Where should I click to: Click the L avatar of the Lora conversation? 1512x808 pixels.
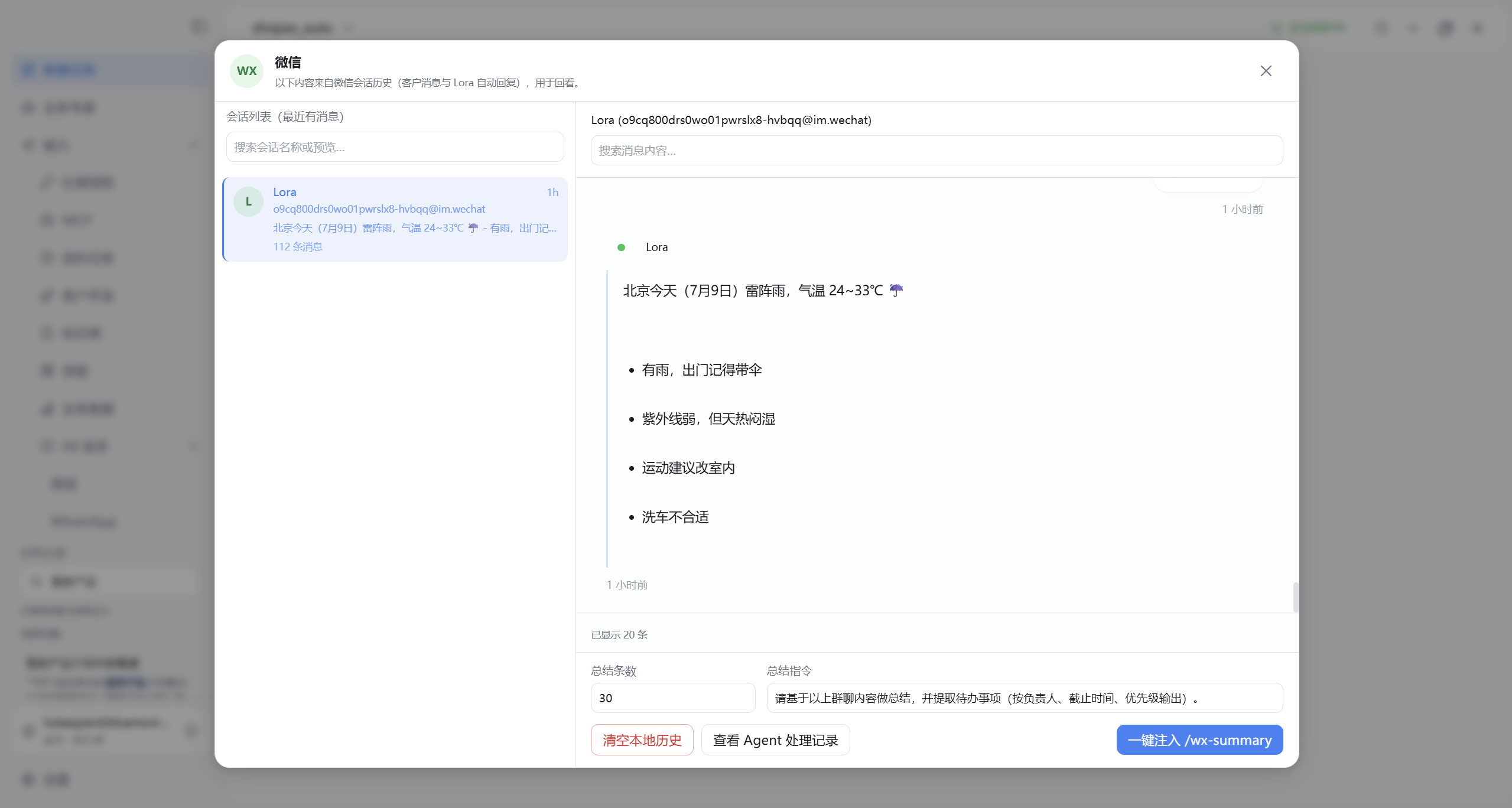248,201
